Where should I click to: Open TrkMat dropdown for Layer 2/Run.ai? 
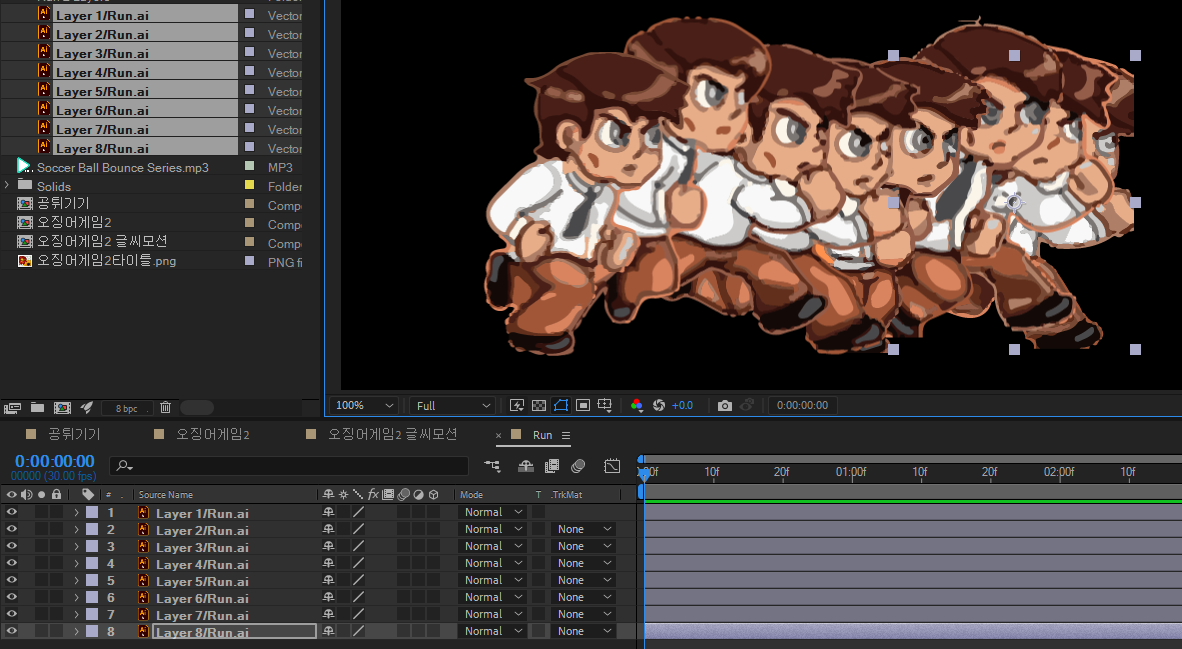[x=584, y=529]
